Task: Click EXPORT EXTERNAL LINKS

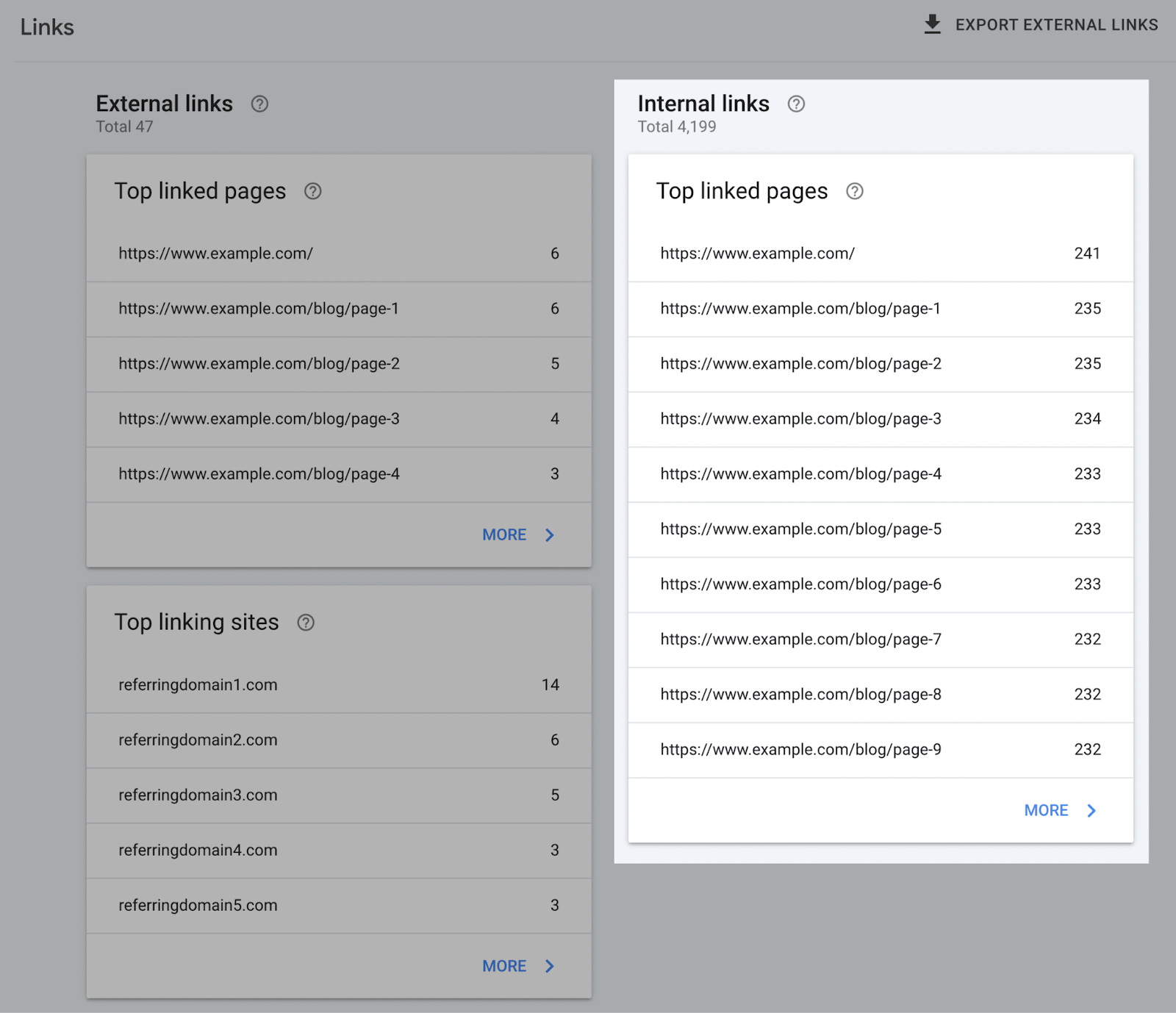Action: 1056,24
